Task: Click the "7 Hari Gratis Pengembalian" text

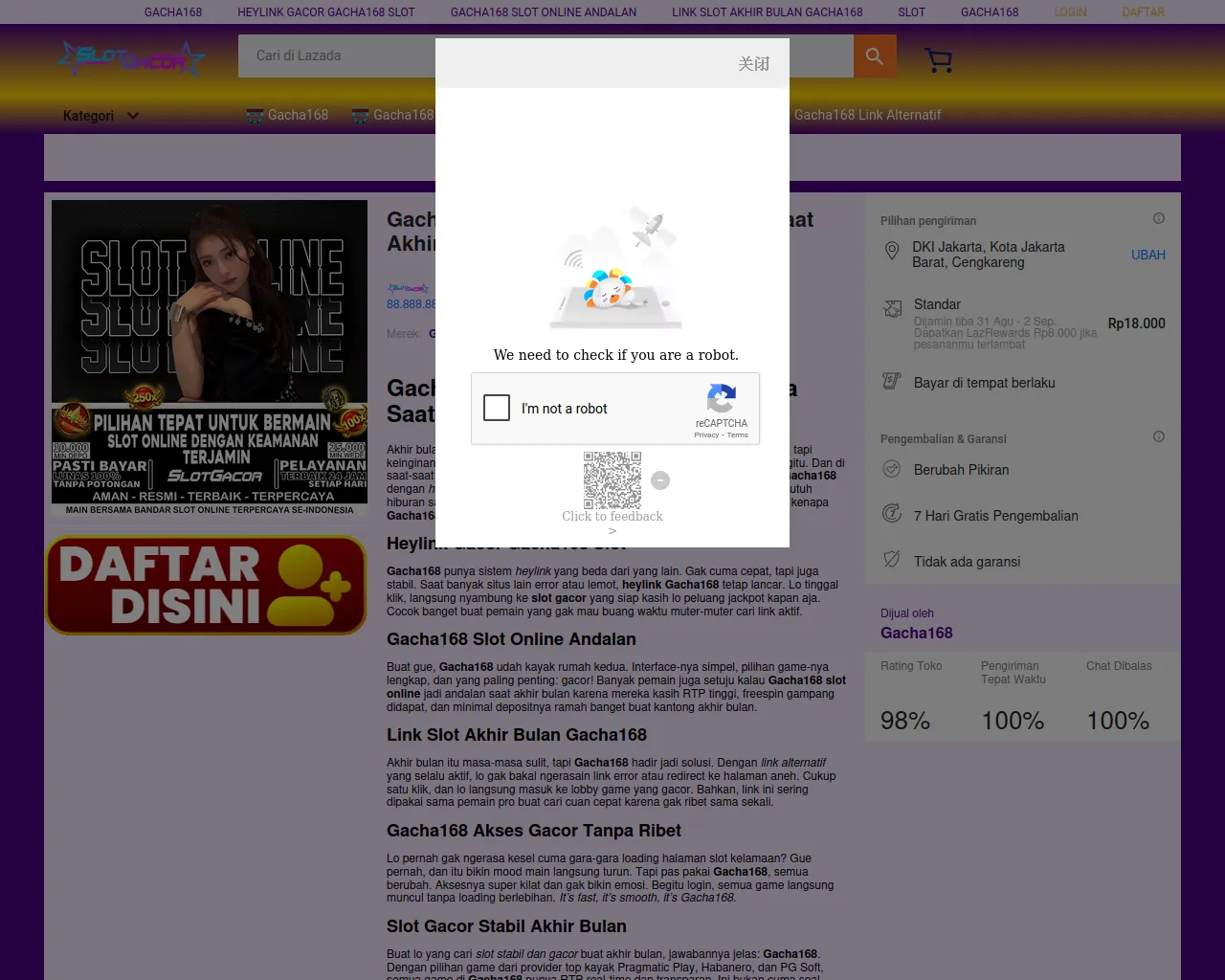Action: coord(996,516)
